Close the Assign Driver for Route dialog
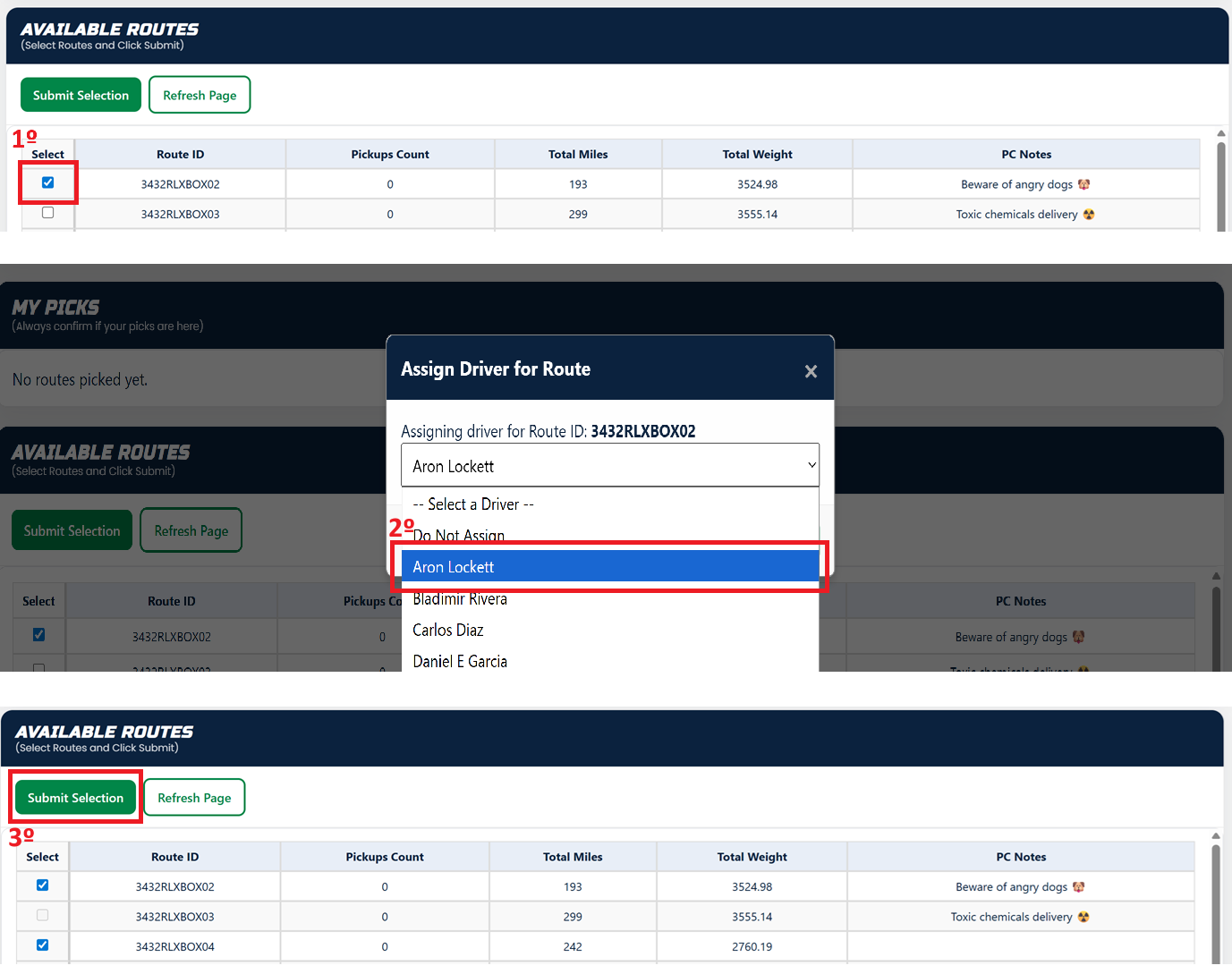 pos(811,371)
